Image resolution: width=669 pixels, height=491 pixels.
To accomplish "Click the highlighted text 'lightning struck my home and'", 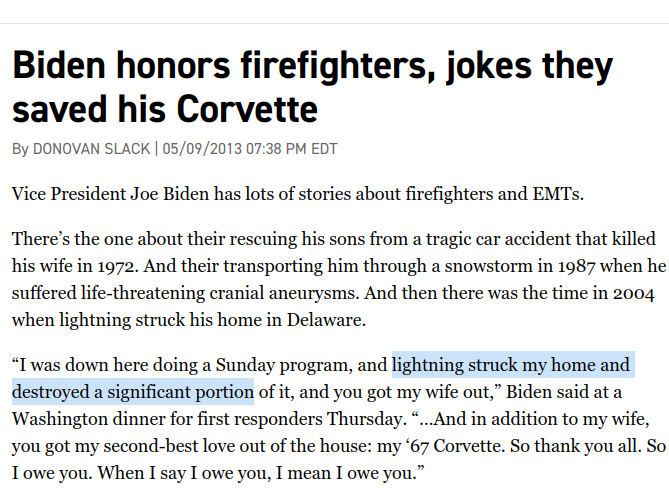I will [x=511, y=365].
